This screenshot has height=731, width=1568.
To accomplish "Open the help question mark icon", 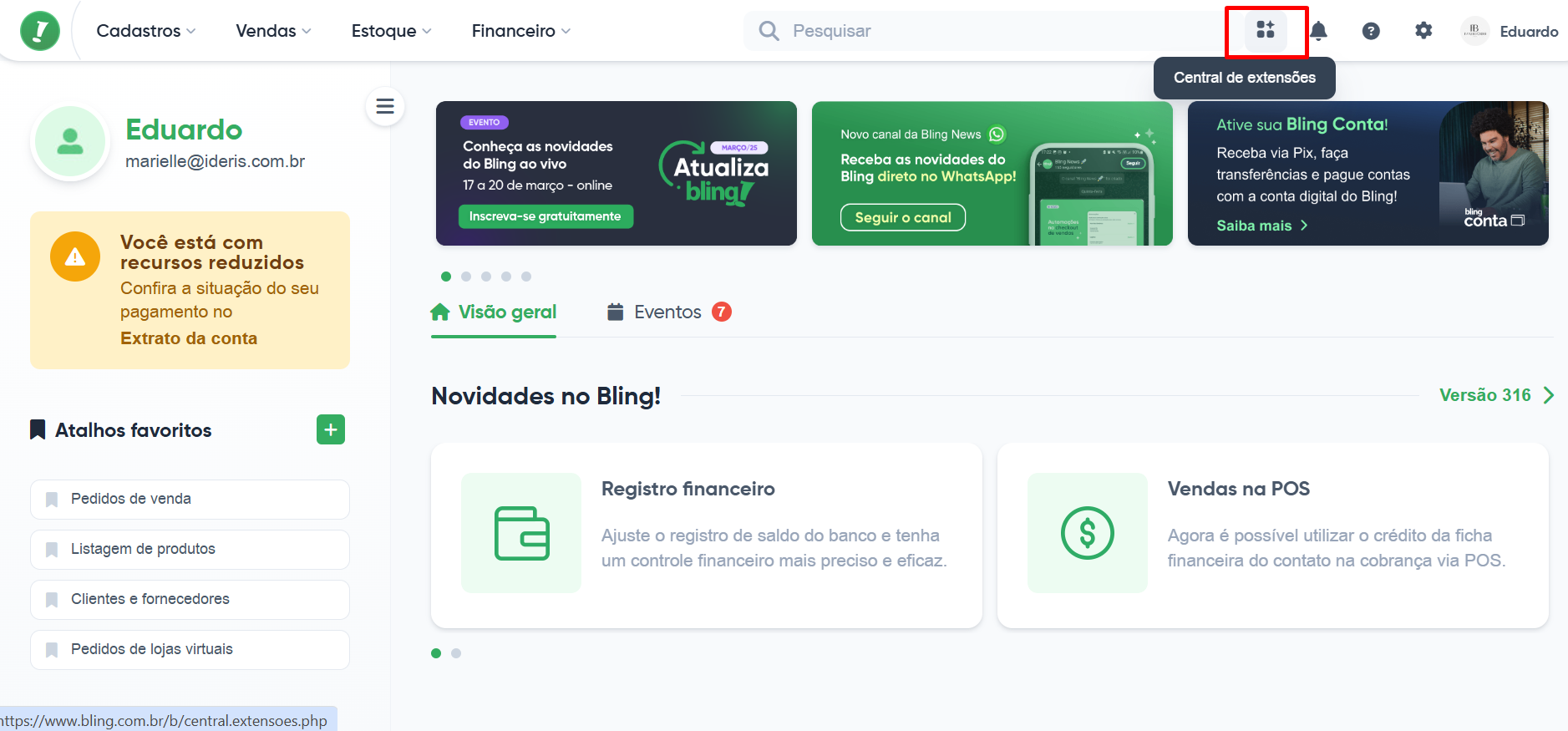I will tap(1371, 31).
